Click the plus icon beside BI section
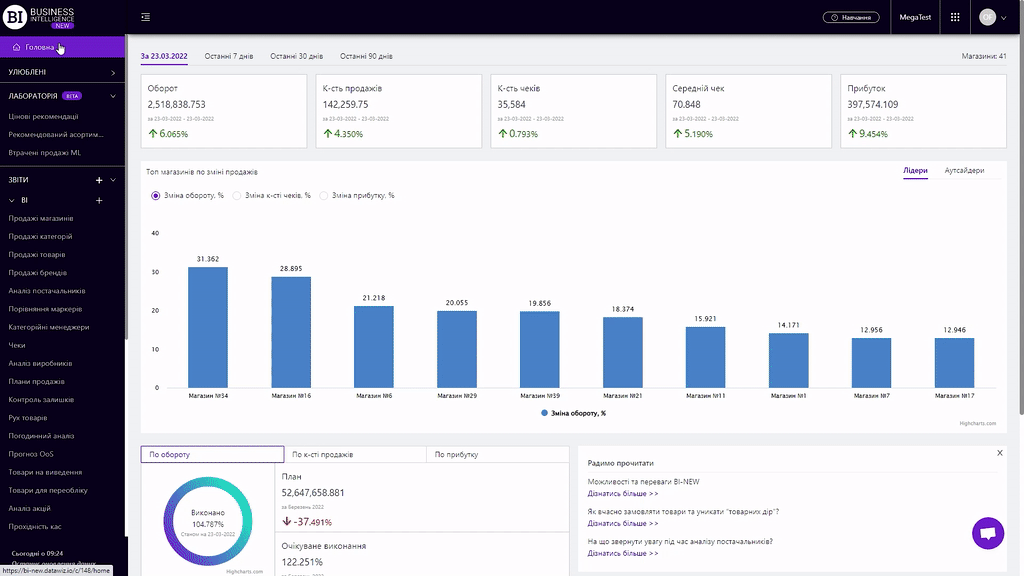The image size is (1024, 576). (99, 201)
